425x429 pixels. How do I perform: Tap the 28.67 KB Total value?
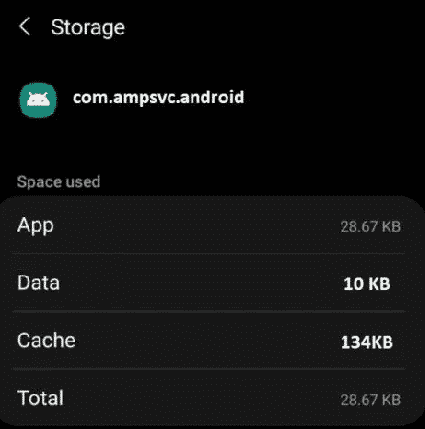tap(370, 400)
